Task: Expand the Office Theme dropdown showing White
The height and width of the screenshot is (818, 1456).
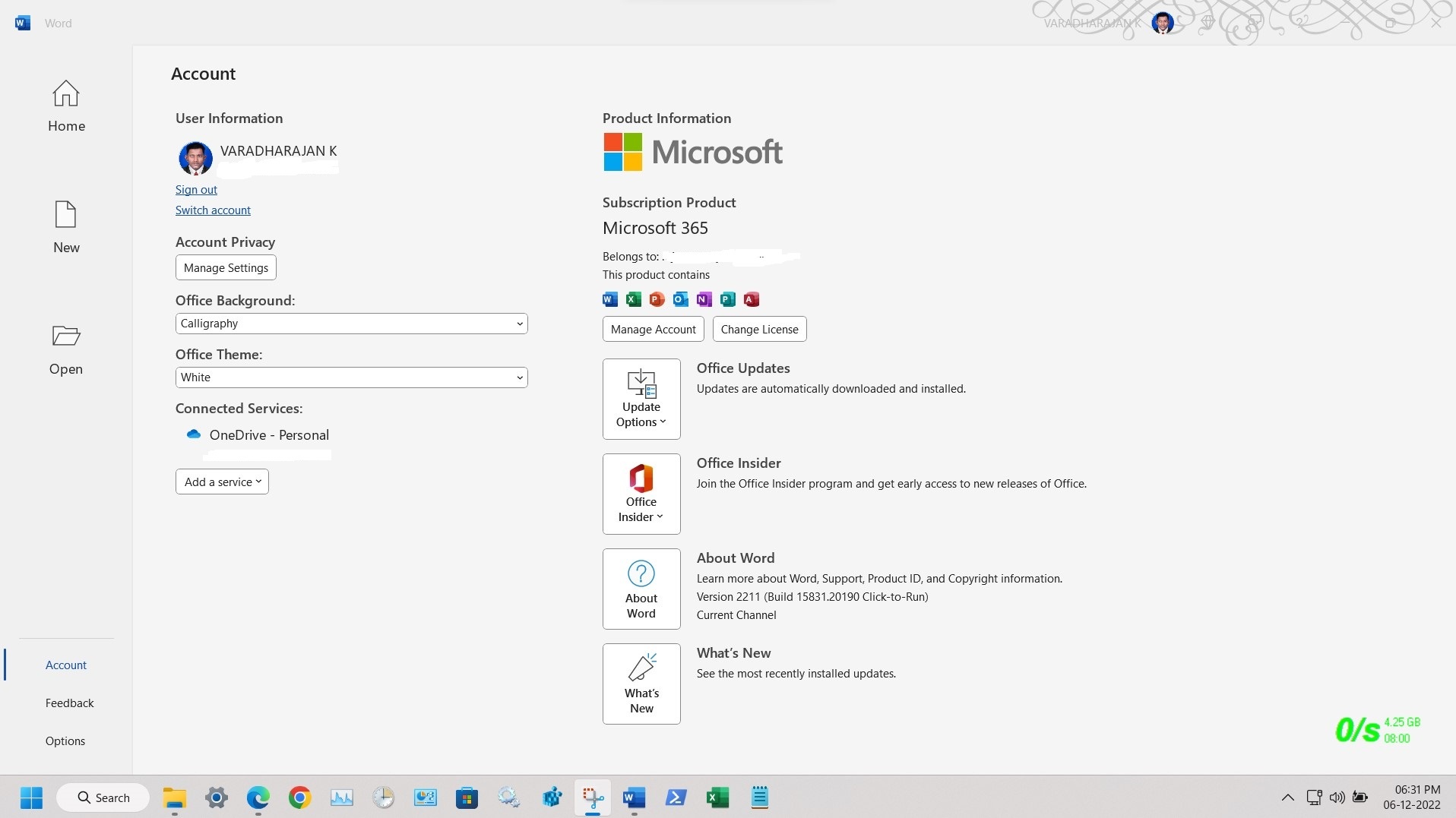Action: 351,377
